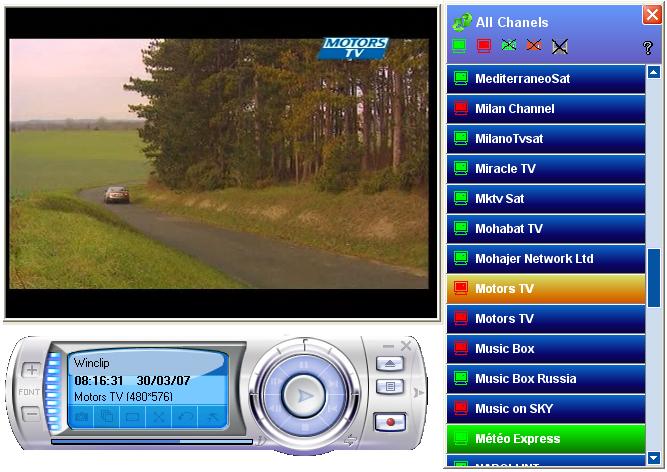The width and height of the screenshot is (667, 472).
Task: Click the crossed-out gray icon in header
Action: (560, 46)
